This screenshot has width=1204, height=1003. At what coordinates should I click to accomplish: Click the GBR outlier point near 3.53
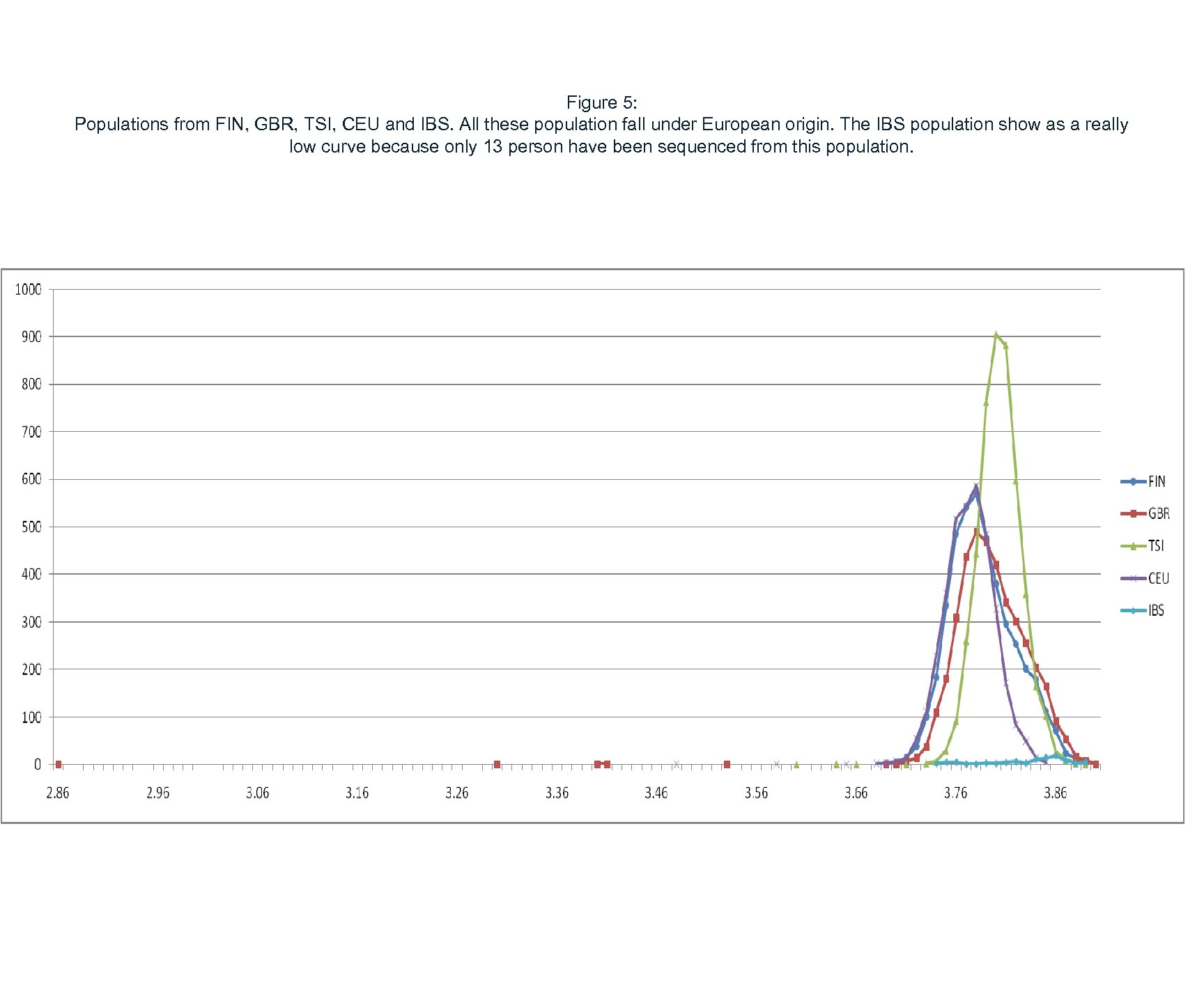[727, 764]
